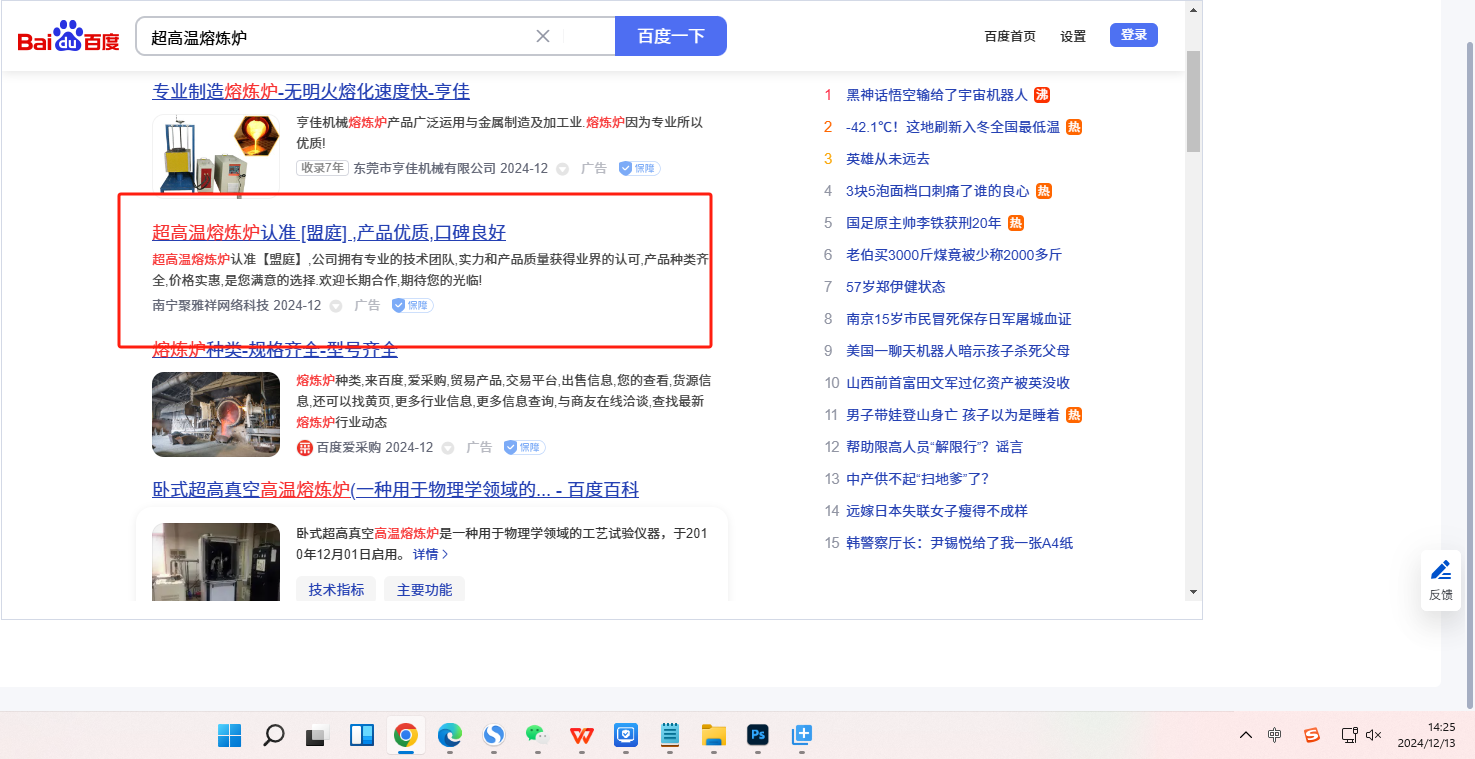Open 百度首页 in the top navigation
This screenshot has width=1475, height=759.
[x=1010, y=36]
